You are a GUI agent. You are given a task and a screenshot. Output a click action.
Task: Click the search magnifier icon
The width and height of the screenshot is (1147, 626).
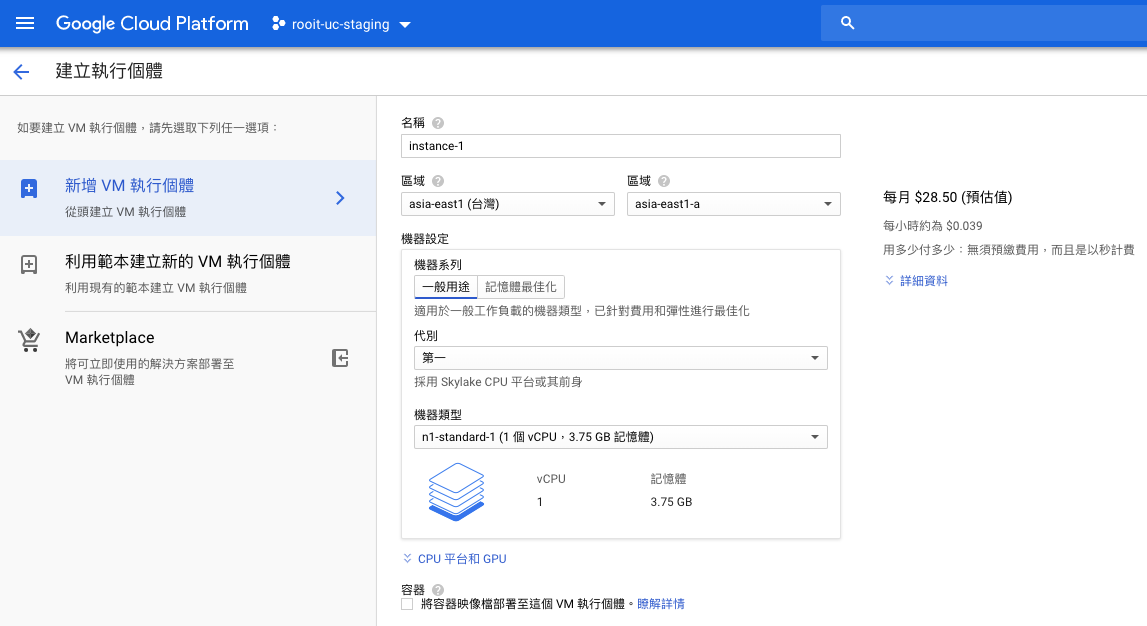[x=847, y=23]
